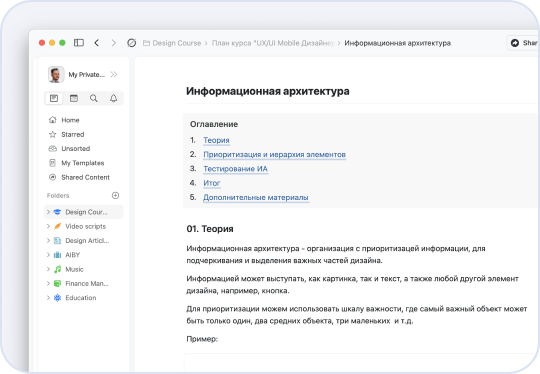Click the page title Информационная архитектура
Viewport: 540px width, 374px height.
click(x=268, y=91)
